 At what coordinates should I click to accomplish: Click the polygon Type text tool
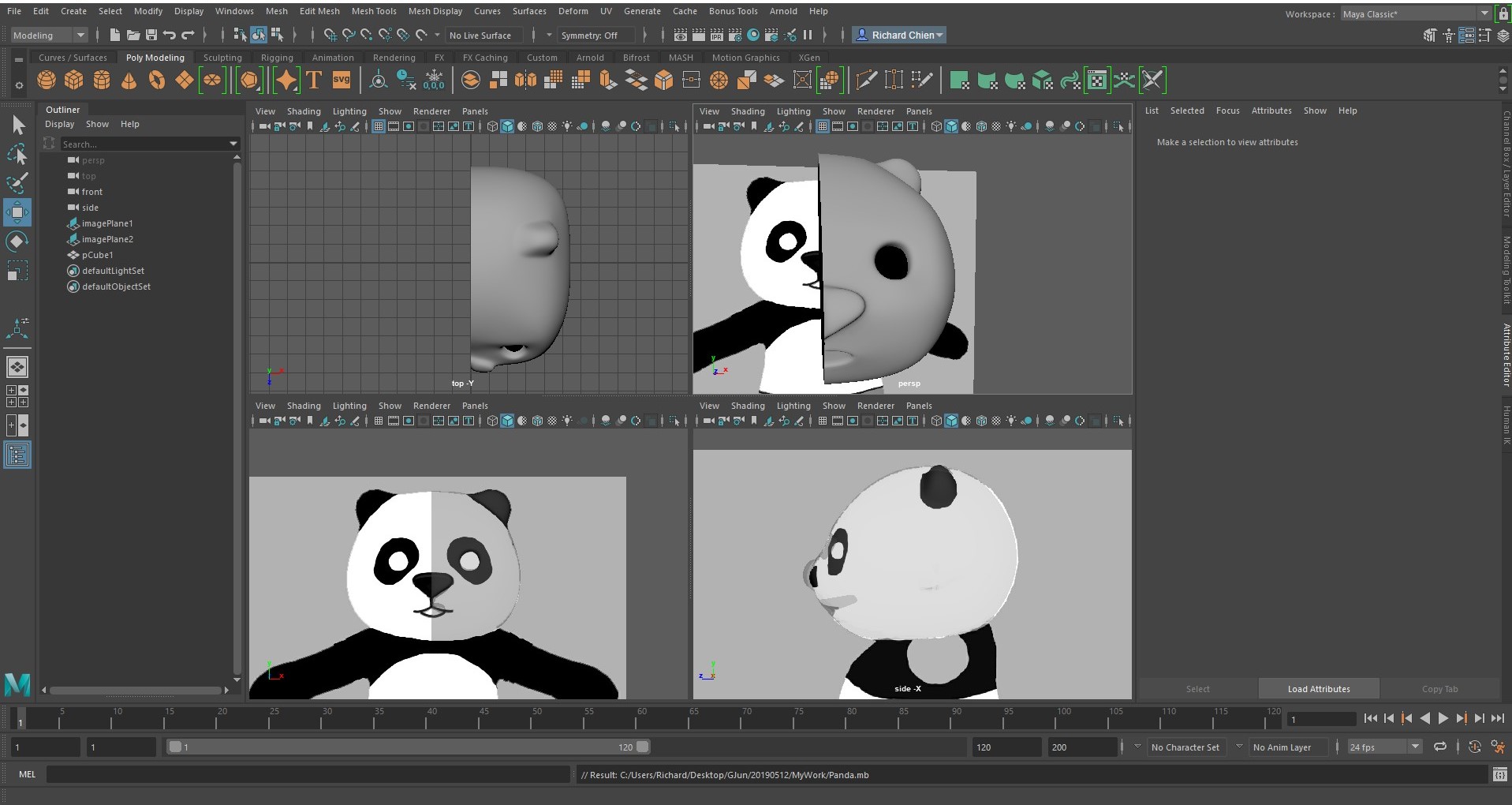point(314,80)
